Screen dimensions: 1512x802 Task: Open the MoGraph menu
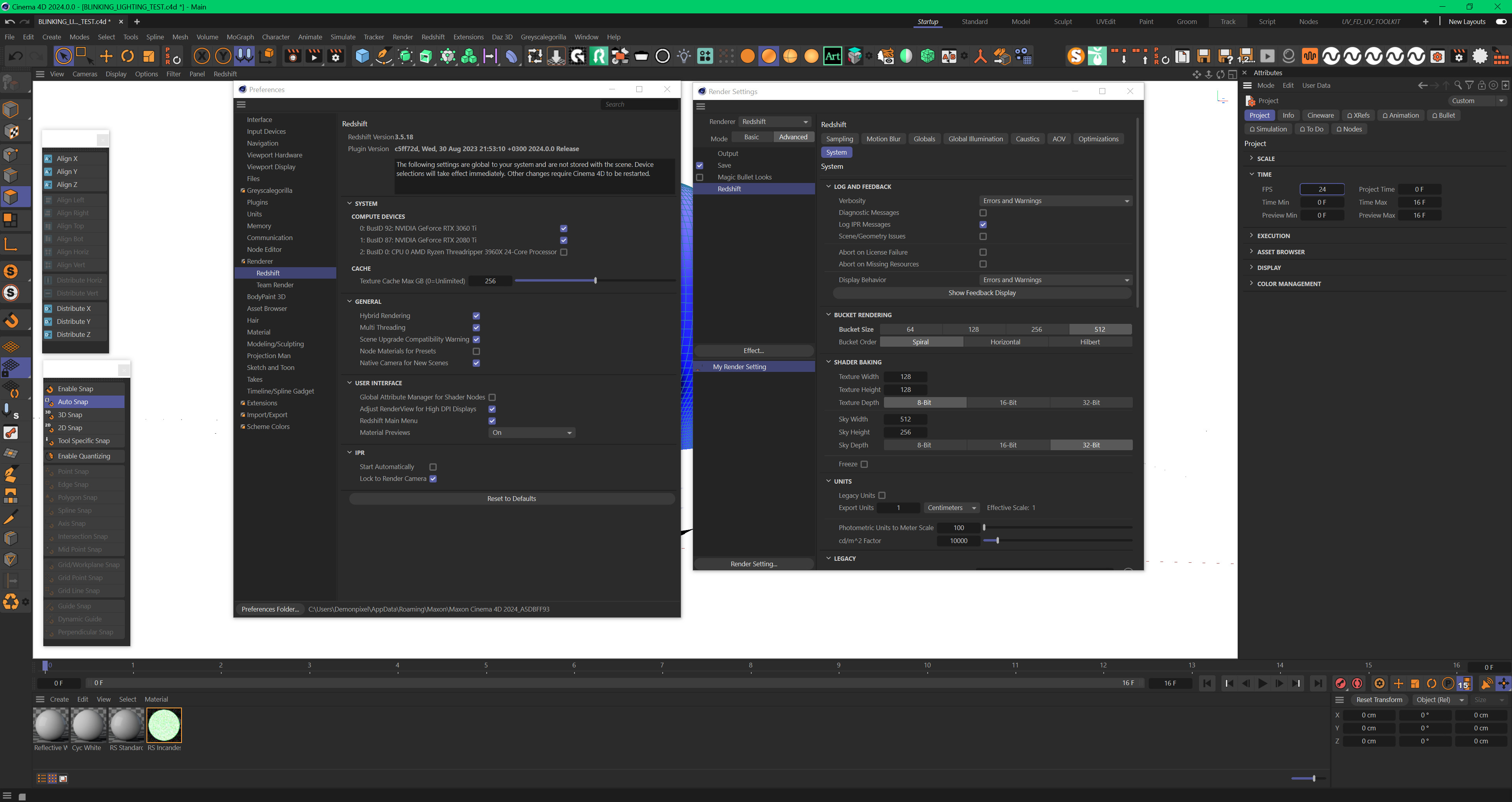coord(240,37)
